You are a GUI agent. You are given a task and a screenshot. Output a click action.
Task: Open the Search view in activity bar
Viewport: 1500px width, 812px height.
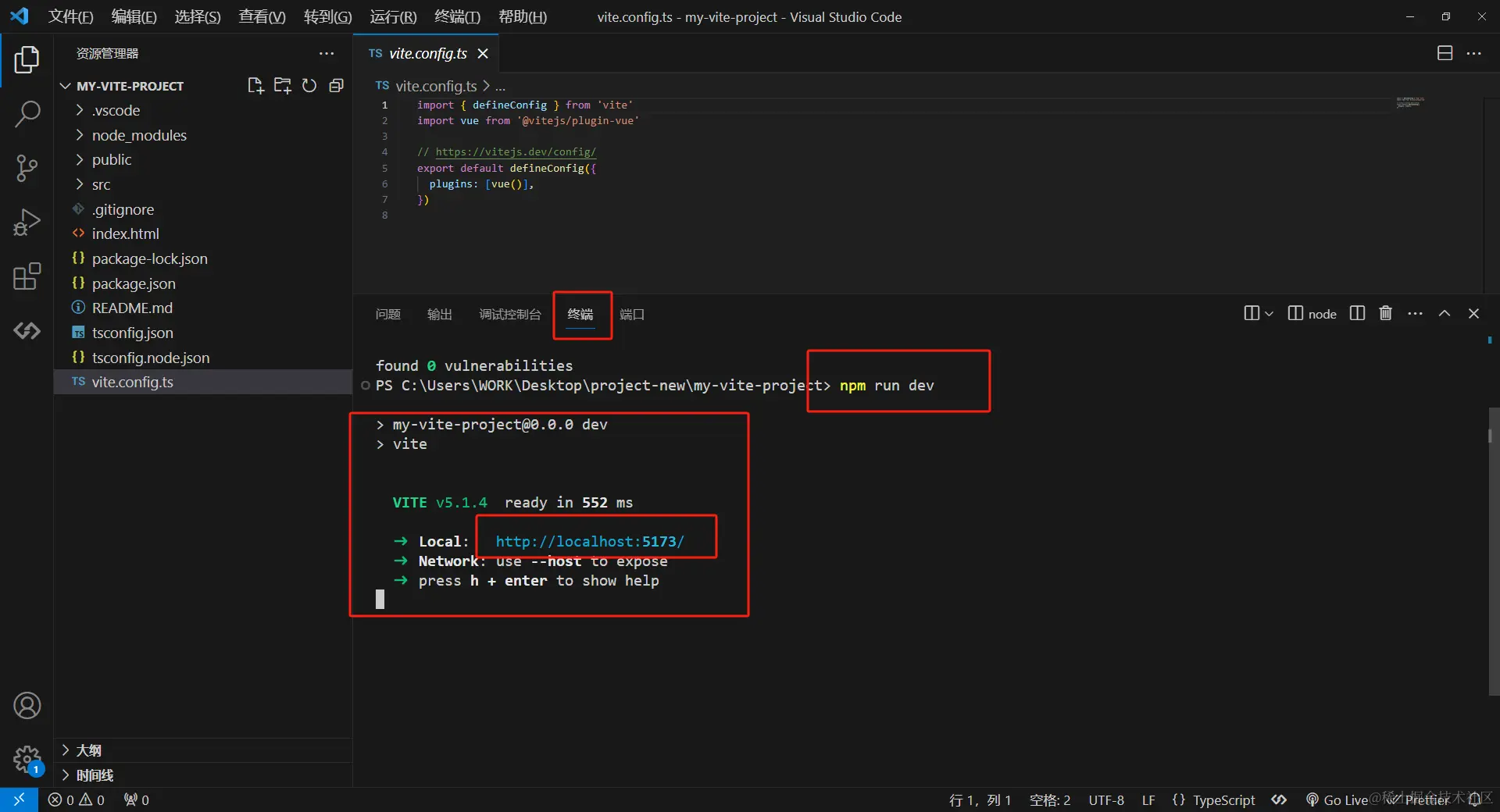point(27,114)
